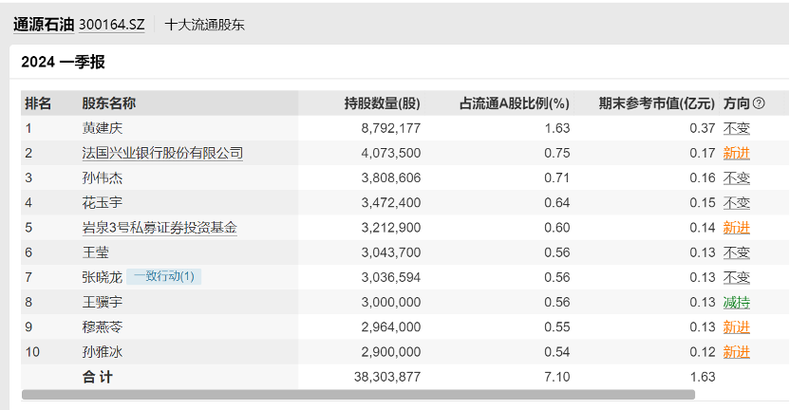Viewport: 790px width, 410px height.
Task: Select shareholder name 穆燕苓
Action: 102,327
